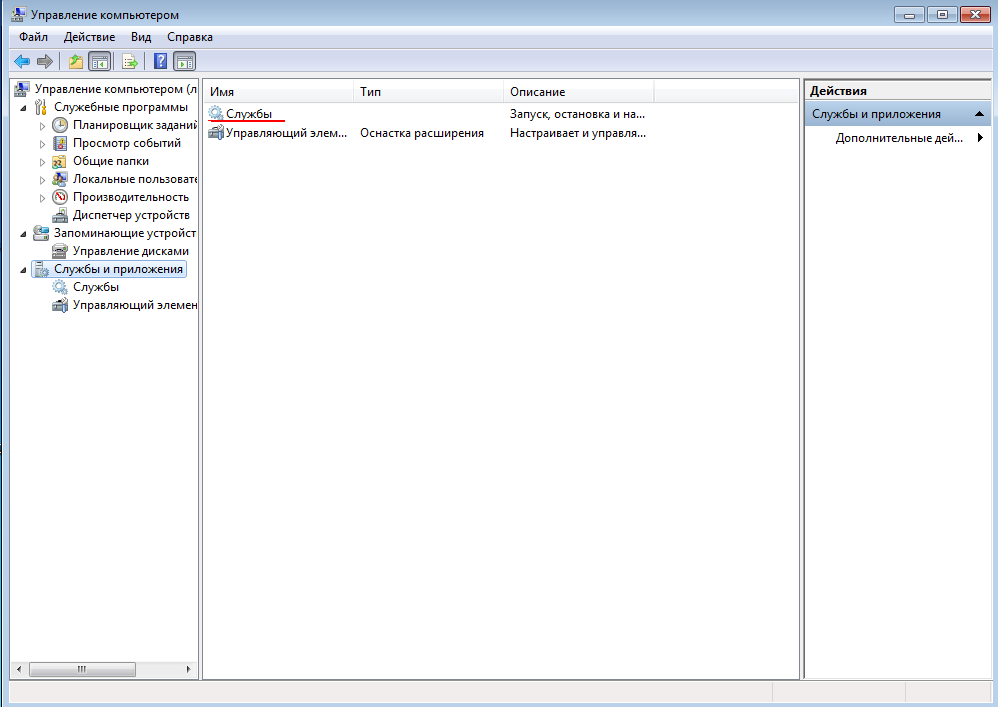The height and width of the screenshot is (707, 998).
Task: Expand the Просмотр событий tree node
Action: (43, 144)
